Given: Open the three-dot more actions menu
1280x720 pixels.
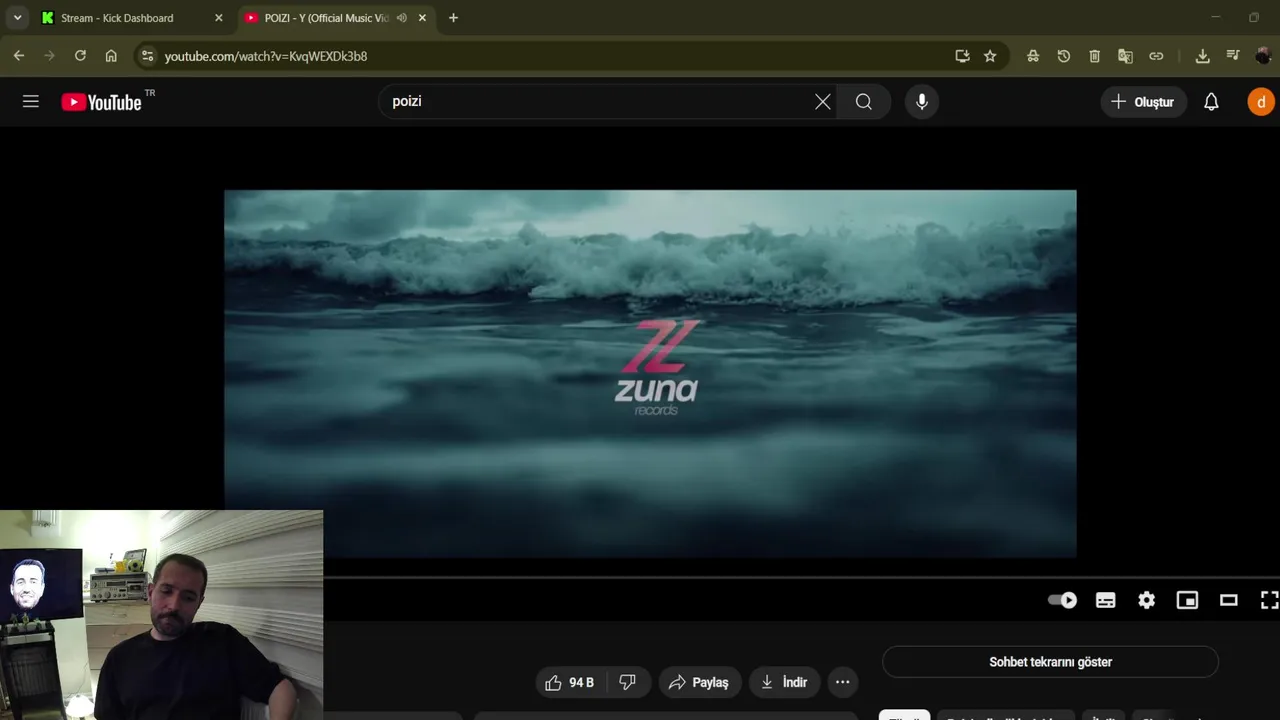Looking at the screenshot, I should 843,682.
